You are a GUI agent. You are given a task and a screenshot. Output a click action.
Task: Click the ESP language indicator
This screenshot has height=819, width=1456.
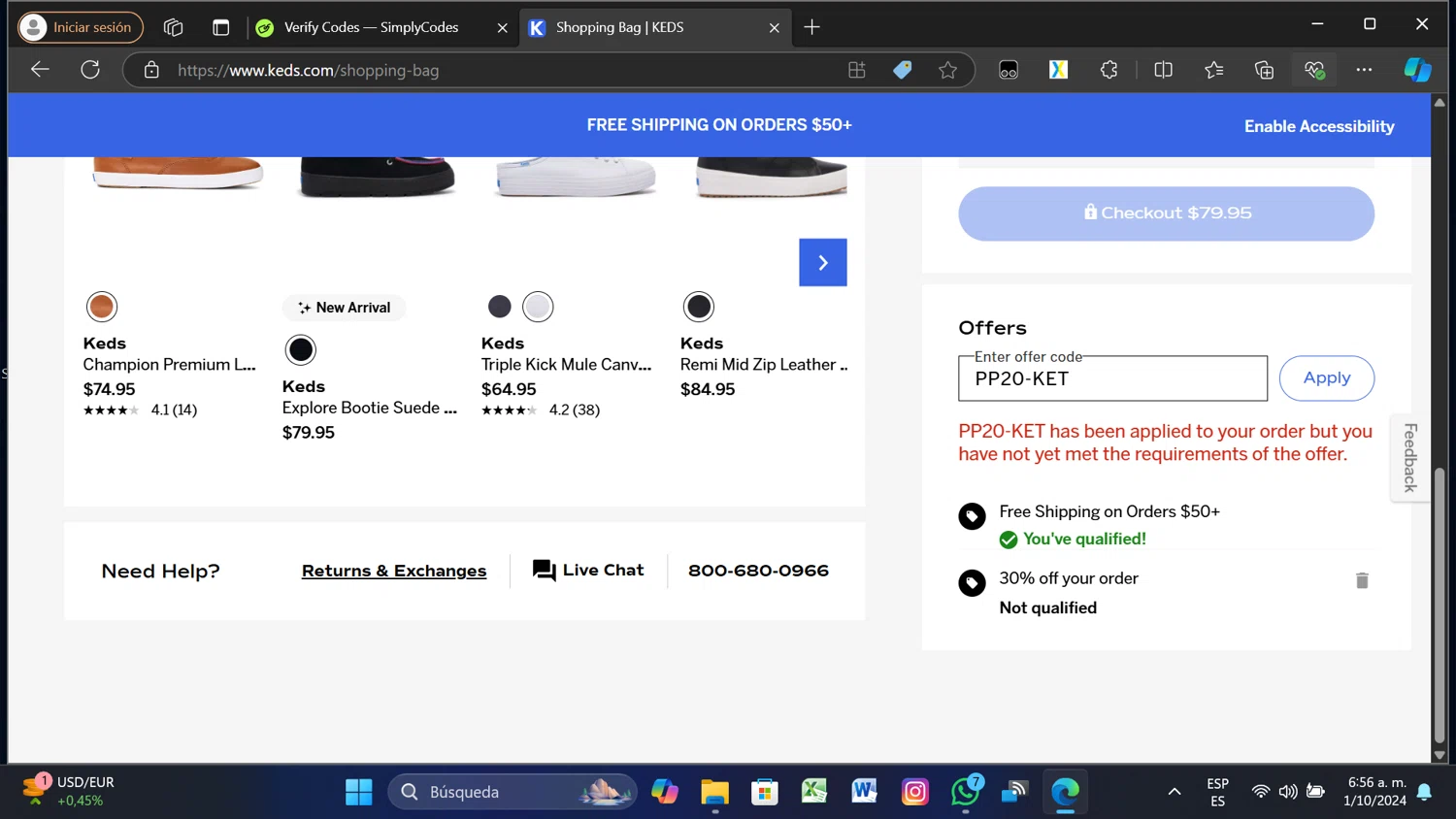[x=1217, y=792]
